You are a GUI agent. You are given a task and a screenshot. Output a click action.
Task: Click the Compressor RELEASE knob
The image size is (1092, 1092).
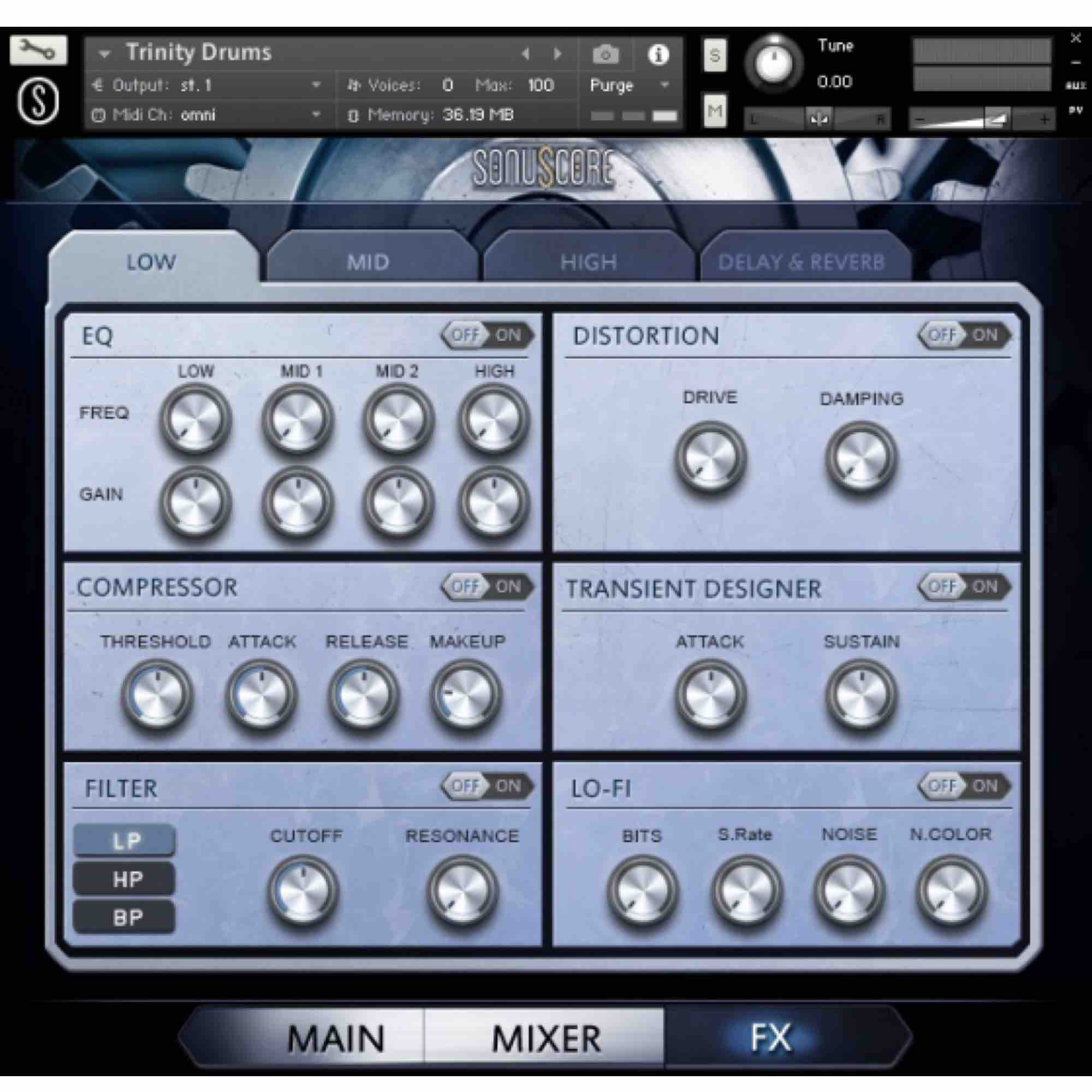click(364, 695)
